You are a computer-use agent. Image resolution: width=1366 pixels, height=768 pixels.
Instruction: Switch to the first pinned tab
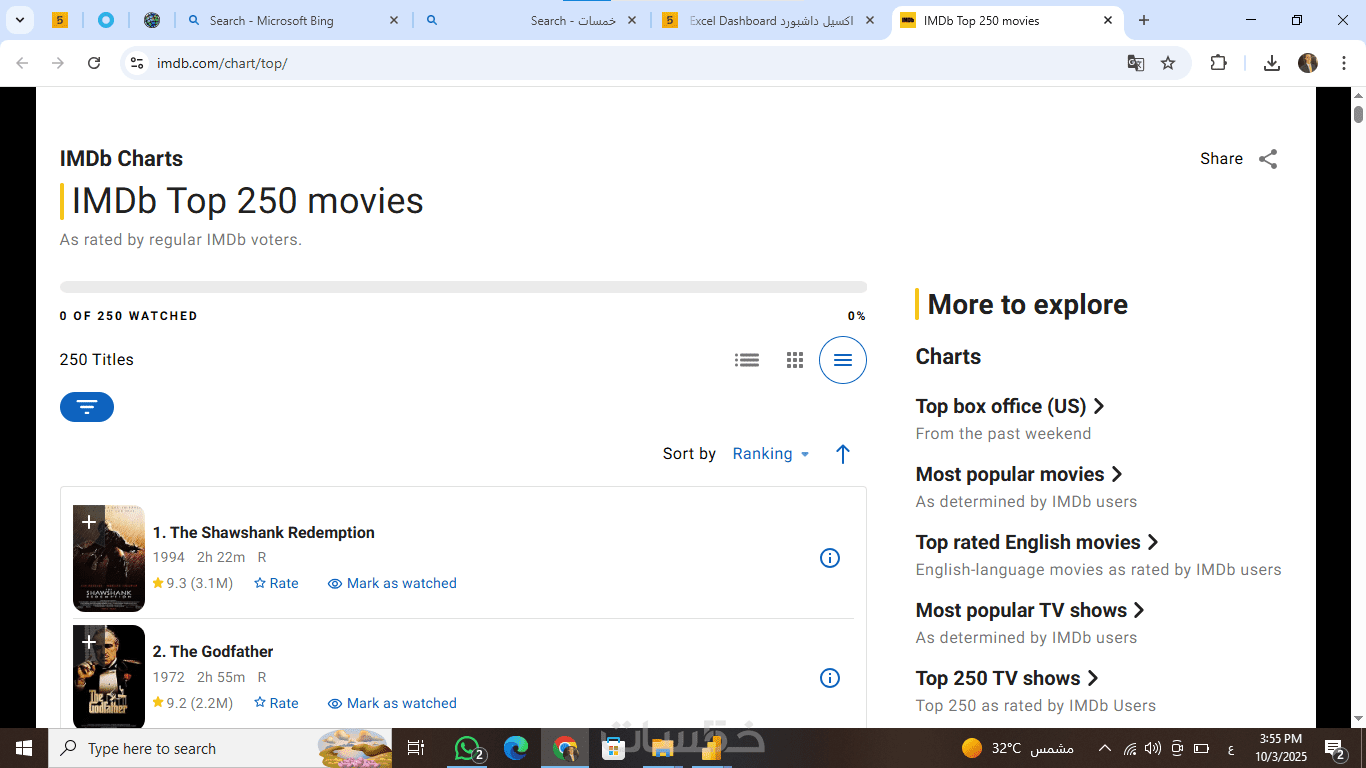click(x=59, y=20)
